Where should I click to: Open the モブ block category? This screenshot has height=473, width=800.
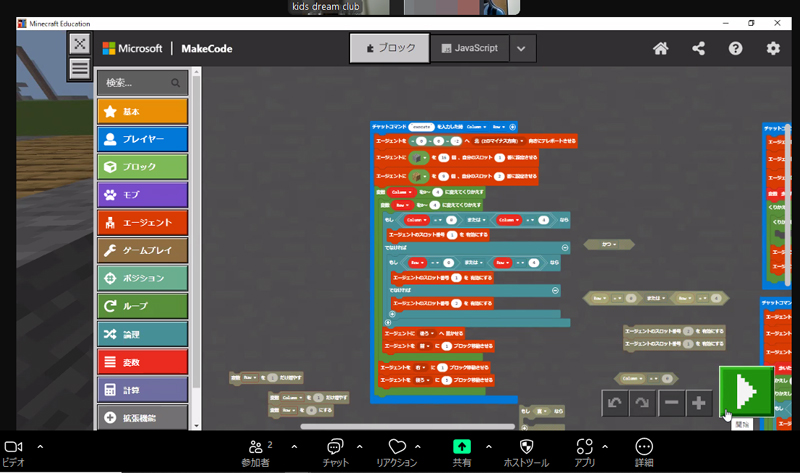143,194
